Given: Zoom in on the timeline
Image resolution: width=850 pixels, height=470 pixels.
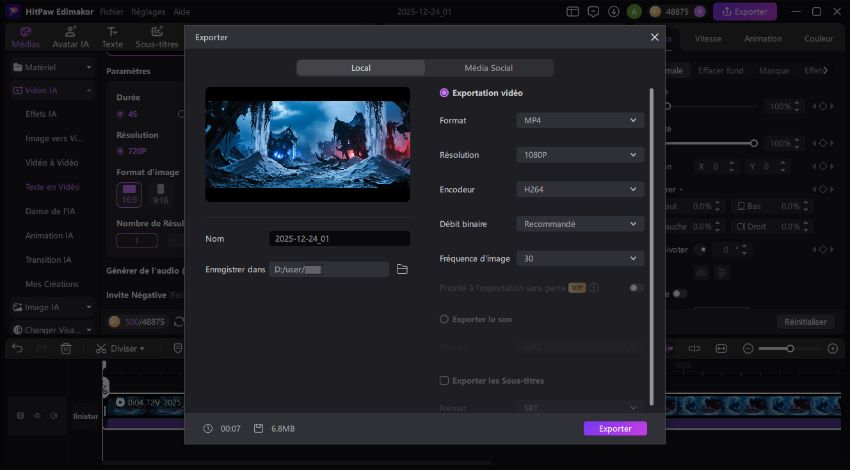Looking at the screenshot, I should coord(832,348).
